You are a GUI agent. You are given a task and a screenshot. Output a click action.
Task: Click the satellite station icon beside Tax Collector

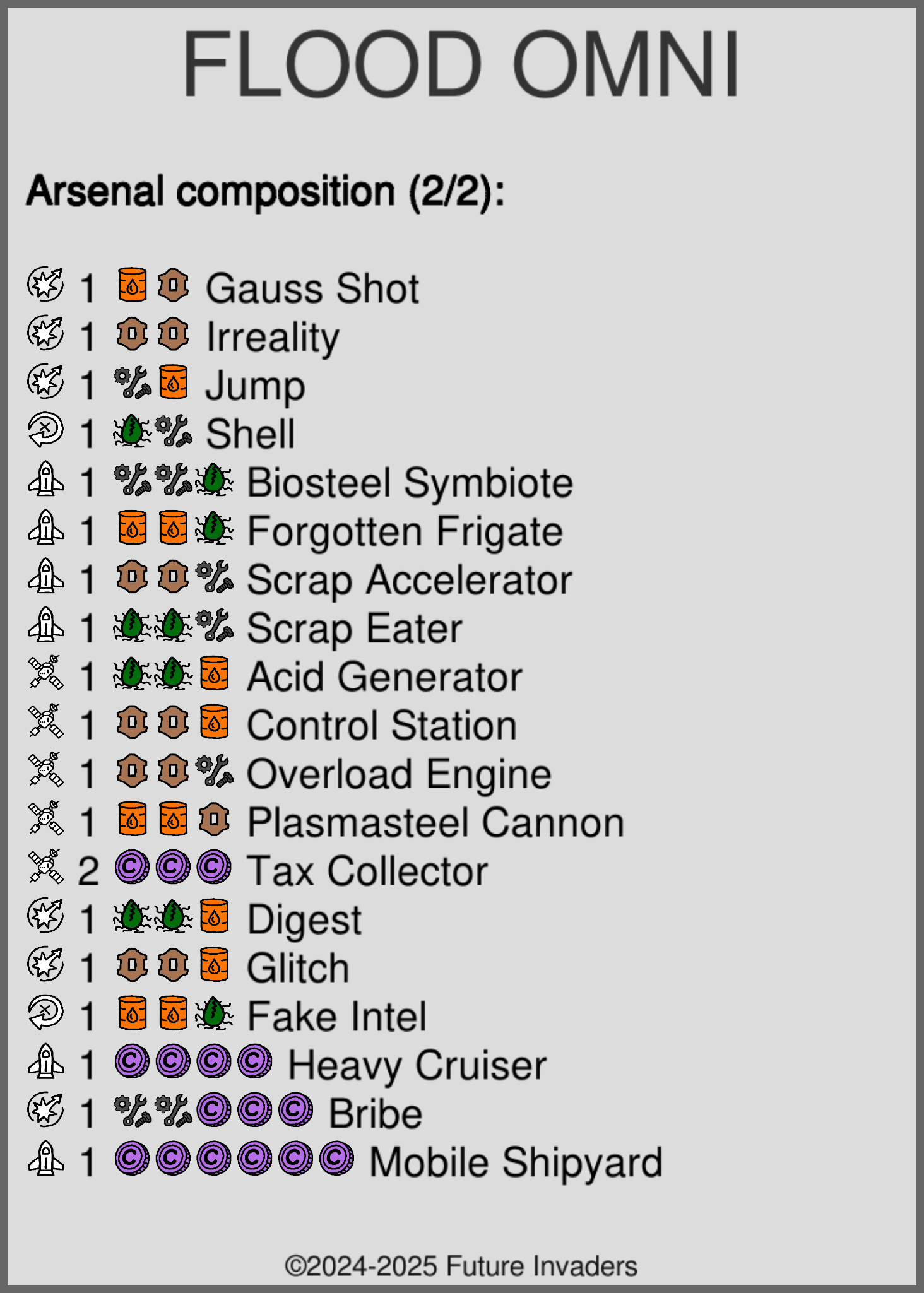click(45, 868)
